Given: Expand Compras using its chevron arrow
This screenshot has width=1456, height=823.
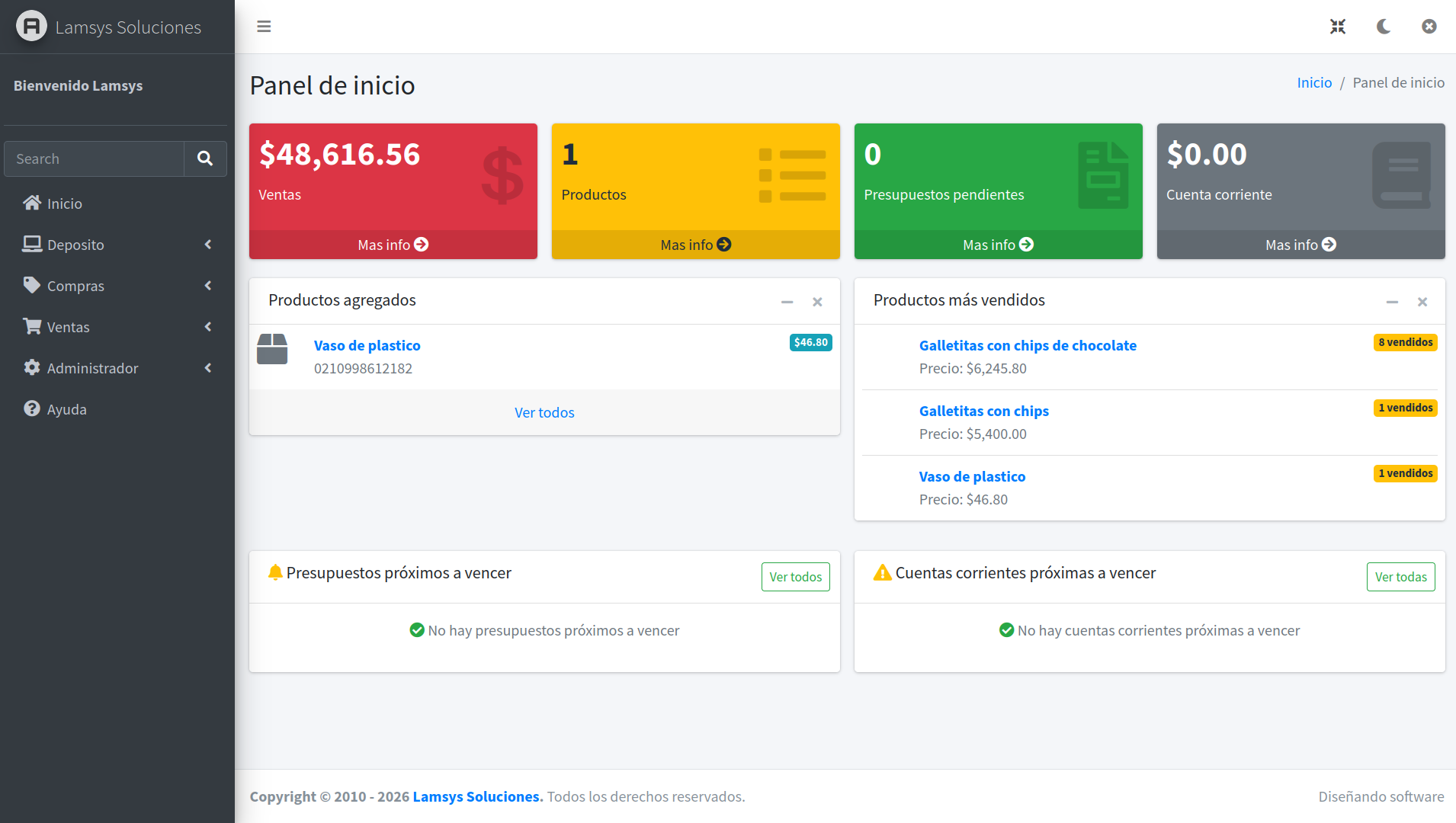Looking at the screenshot, I should tap(208, 286).
